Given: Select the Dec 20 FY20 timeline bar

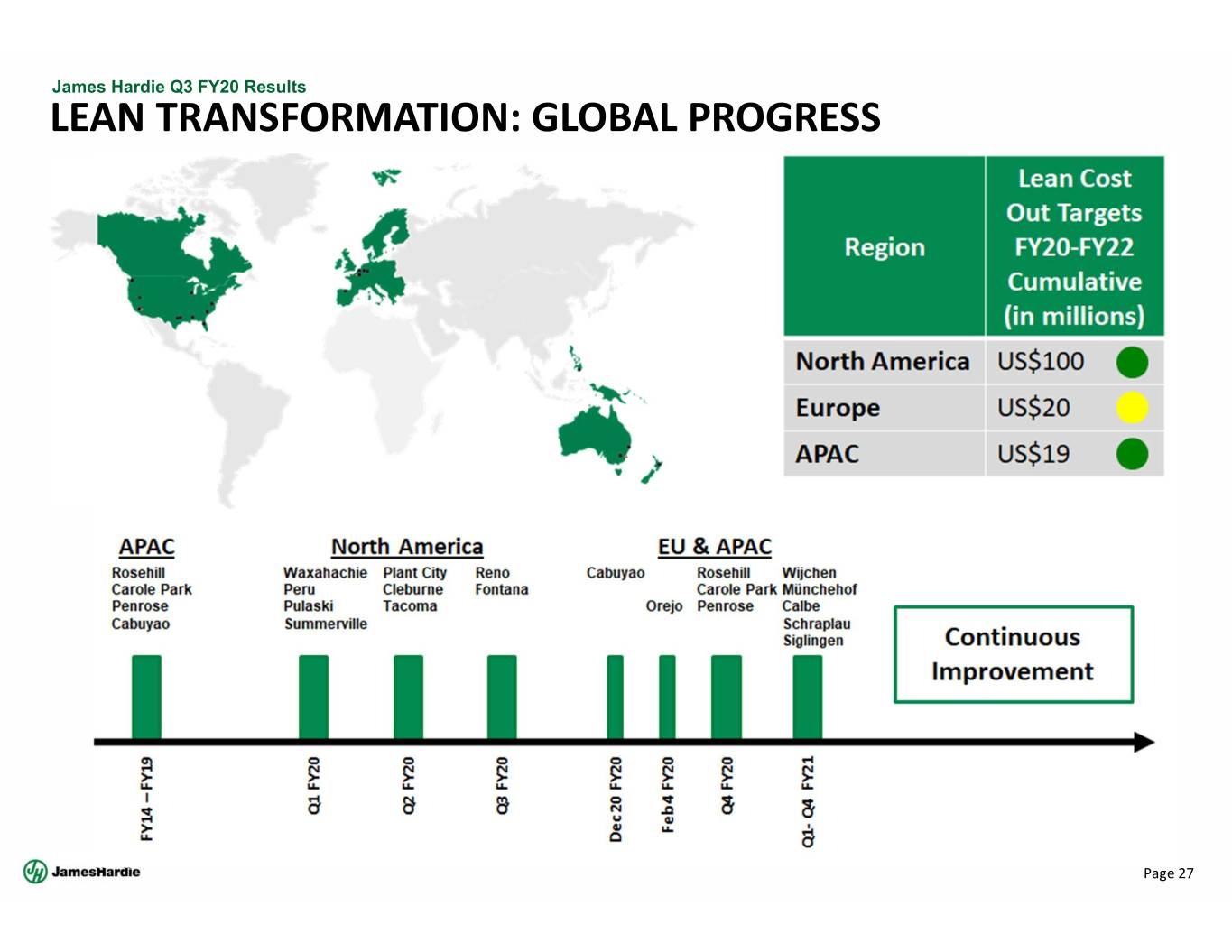Looking at the screenshot, I should point(615,697).
